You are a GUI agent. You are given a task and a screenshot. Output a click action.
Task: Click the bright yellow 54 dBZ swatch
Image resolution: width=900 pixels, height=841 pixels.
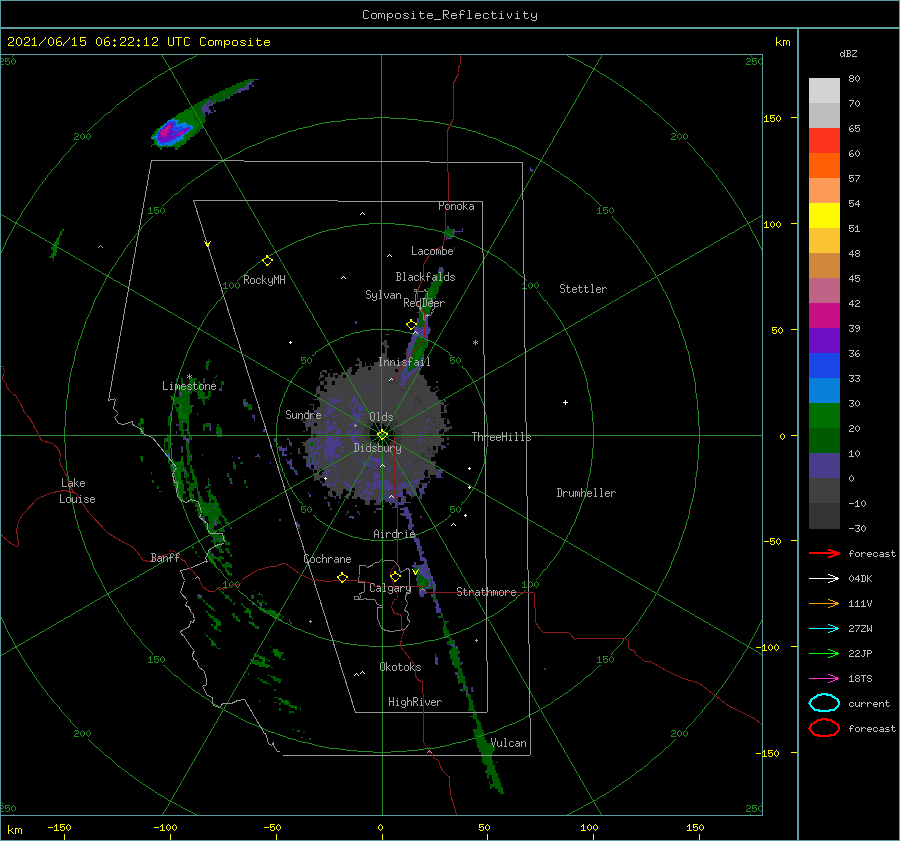click(824, 215)
